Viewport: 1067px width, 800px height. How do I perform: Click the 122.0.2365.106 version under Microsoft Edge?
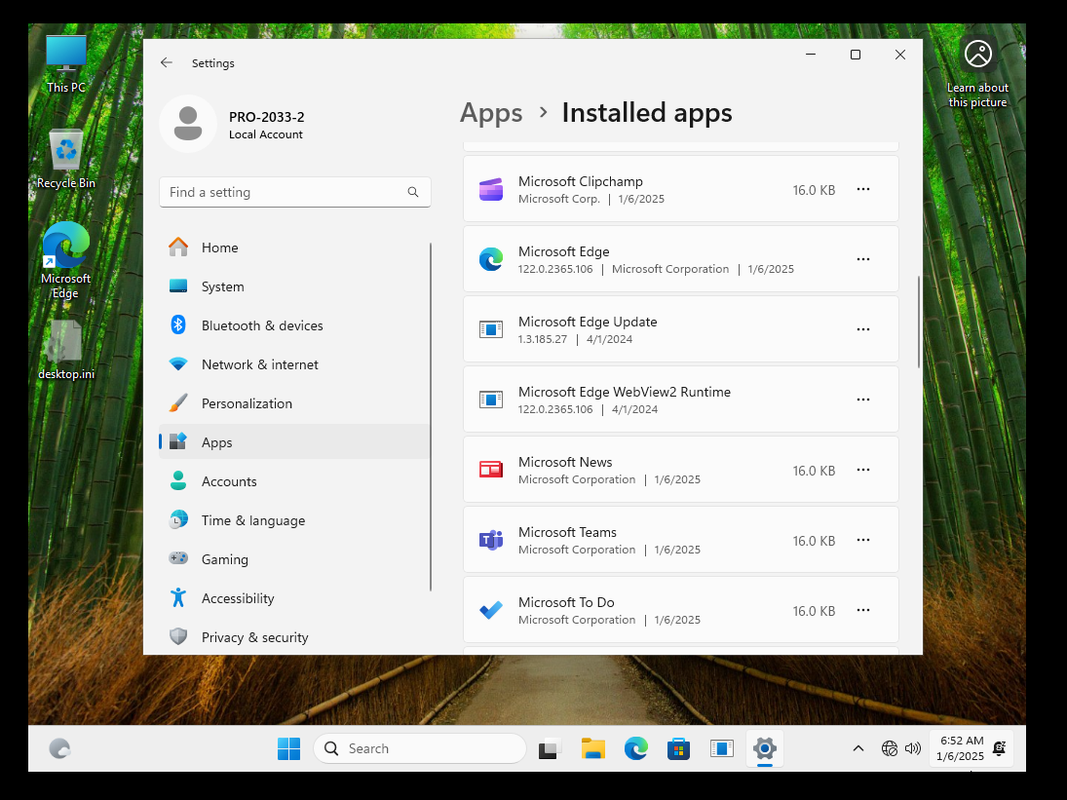(x=555, y=269)
